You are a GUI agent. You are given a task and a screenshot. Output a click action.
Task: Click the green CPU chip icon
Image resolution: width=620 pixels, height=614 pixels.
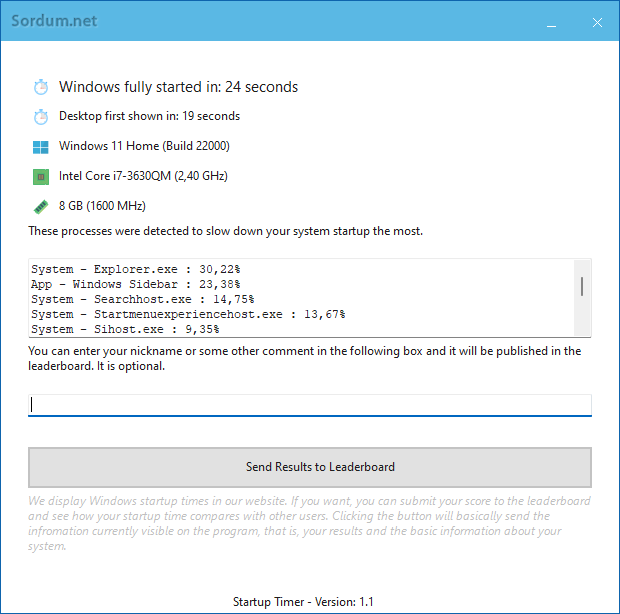41,177
